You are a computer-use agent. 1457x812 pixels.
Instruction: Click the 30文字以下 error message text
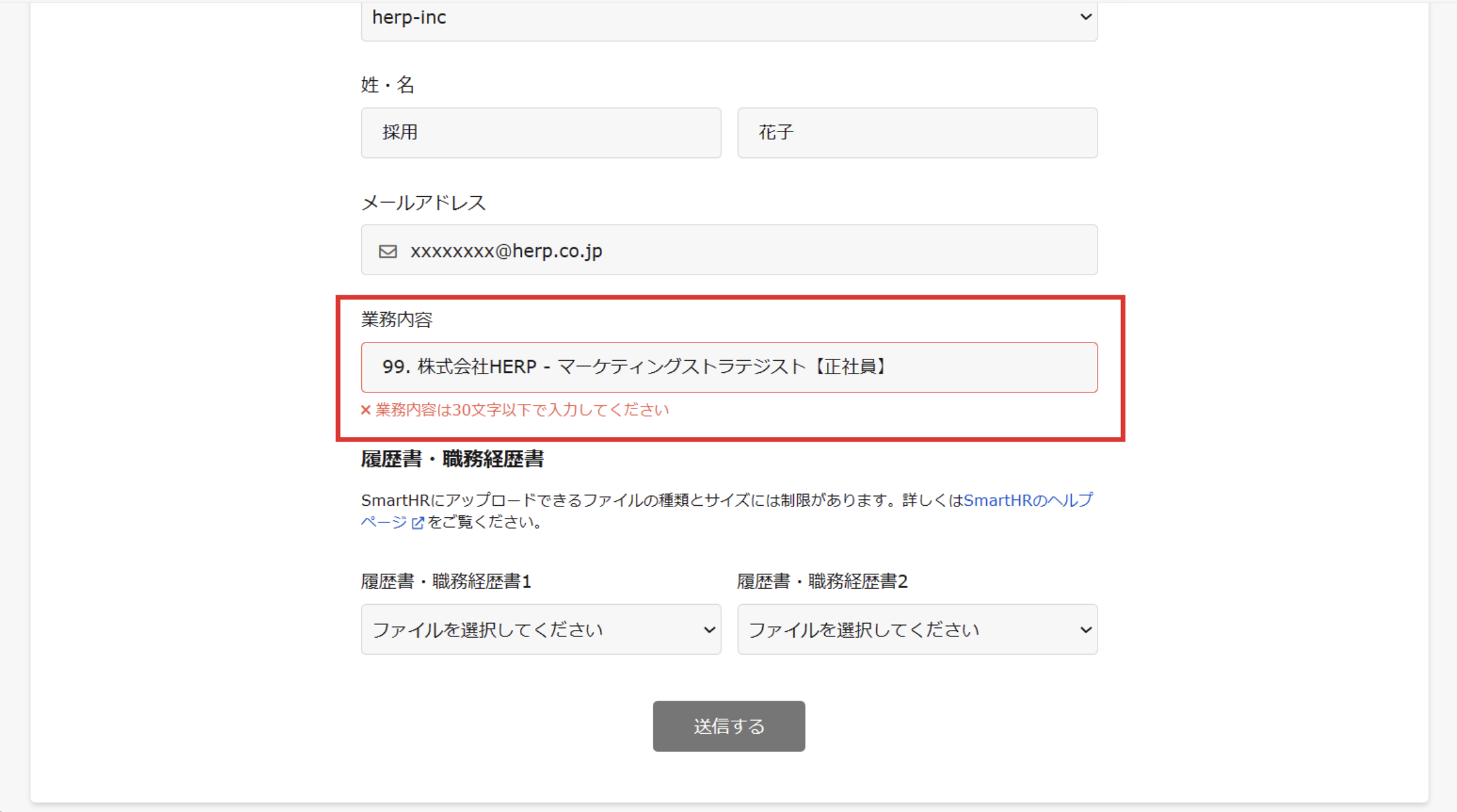[522, 410]
